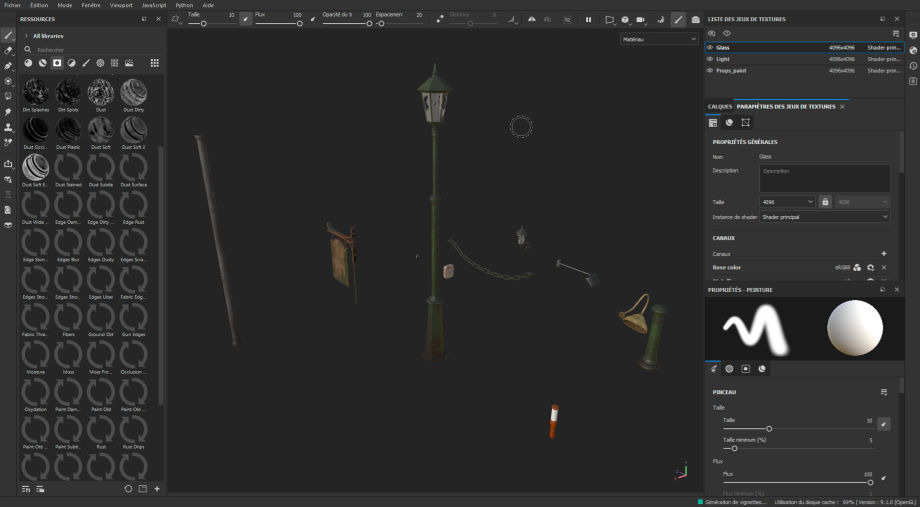Open the Base color channel settings gear
The width and height of the screenshot is (920, 507).
click(871, 267)
